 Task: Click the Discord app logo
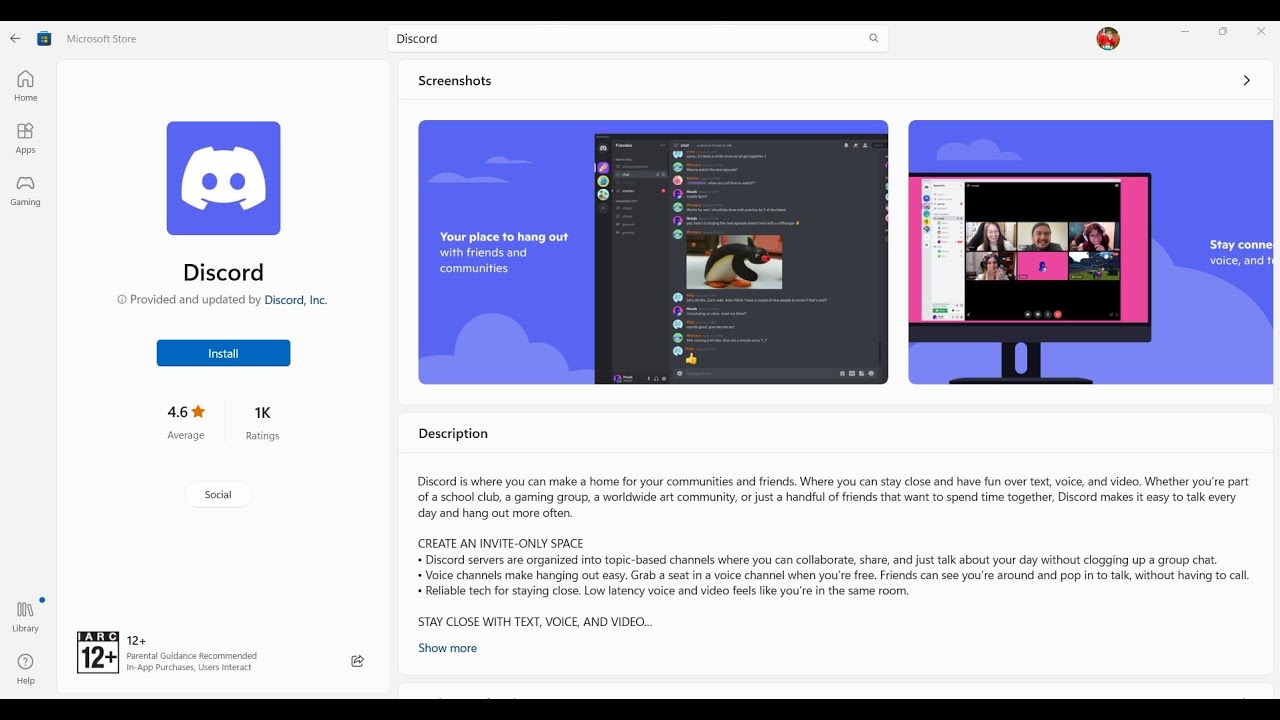click(x=223, y=178)
